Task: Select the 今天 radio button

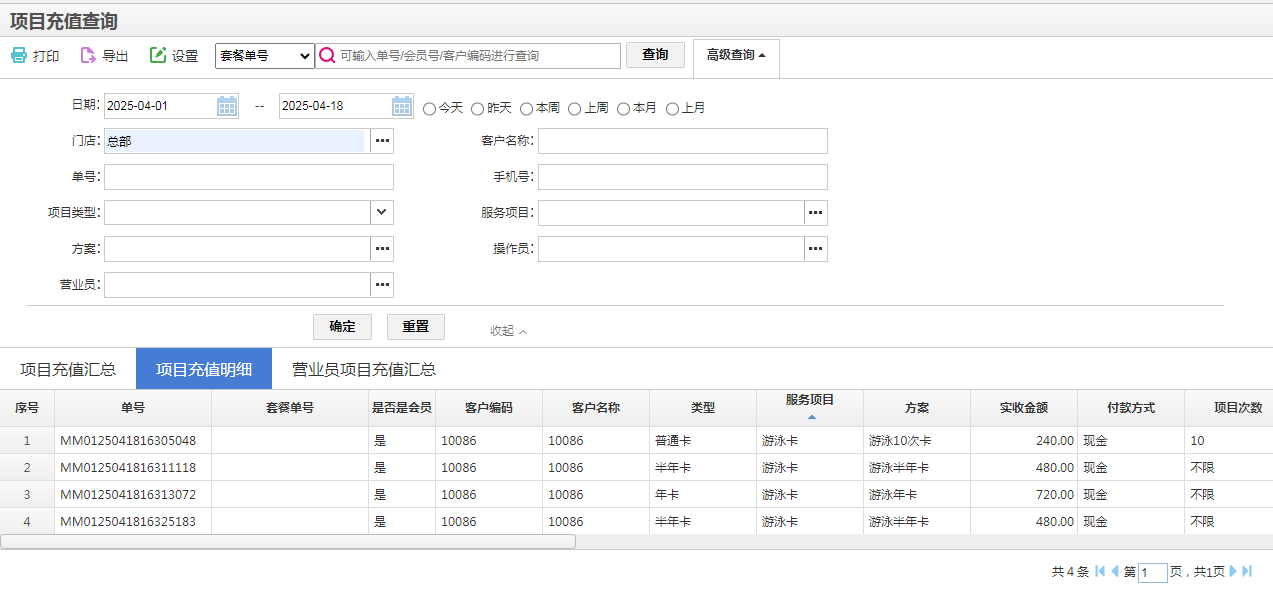Action: (x=430, y=108)
